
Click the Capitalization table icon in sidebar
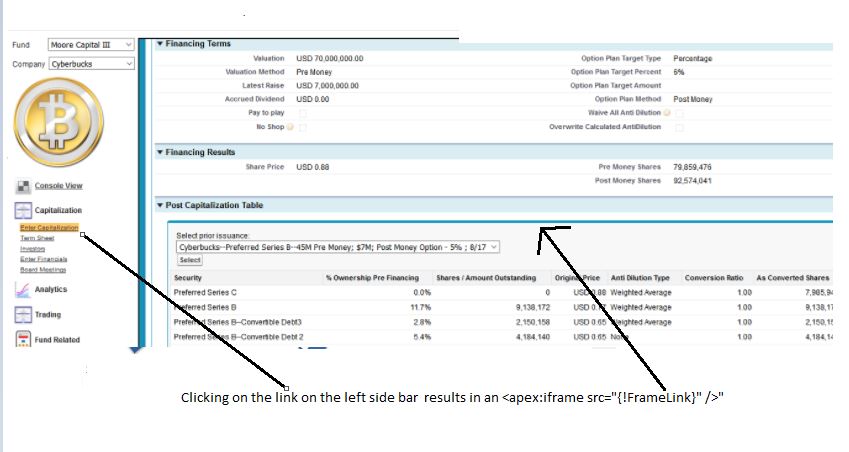pos(23,210)
